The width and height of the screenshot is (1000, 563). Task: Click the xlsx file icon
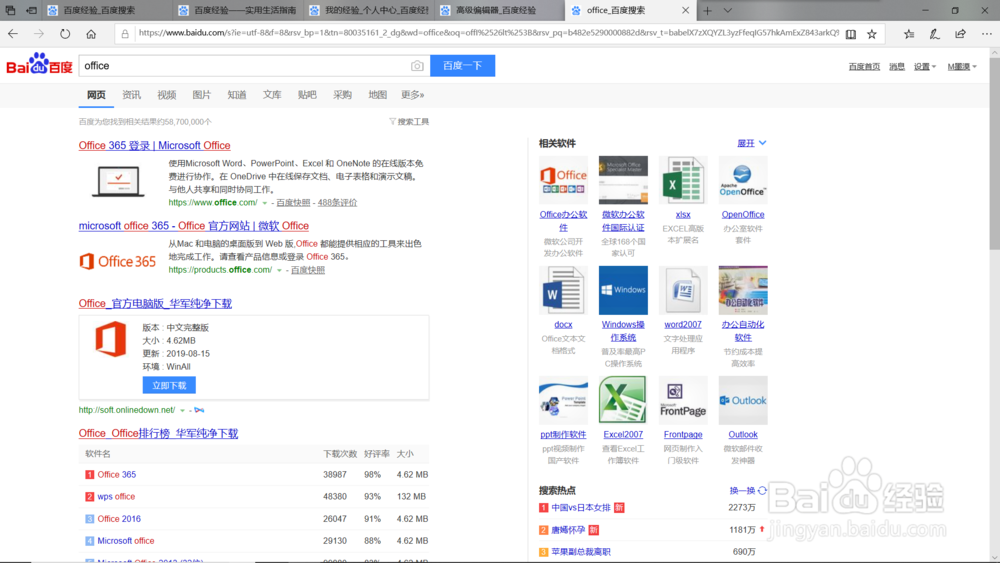683,180
